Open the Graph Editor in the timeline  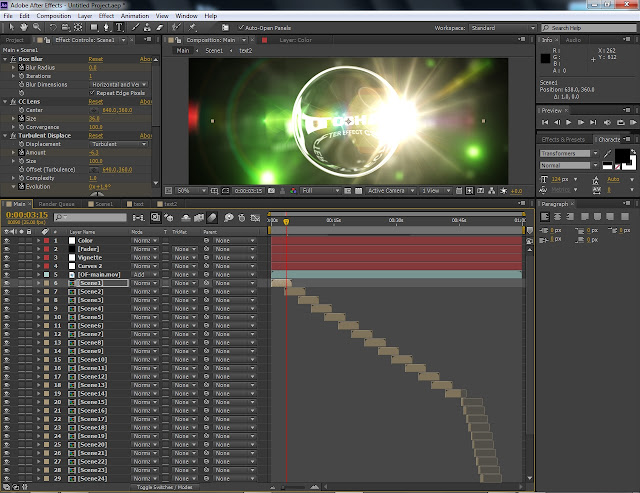tap(255, 218)
